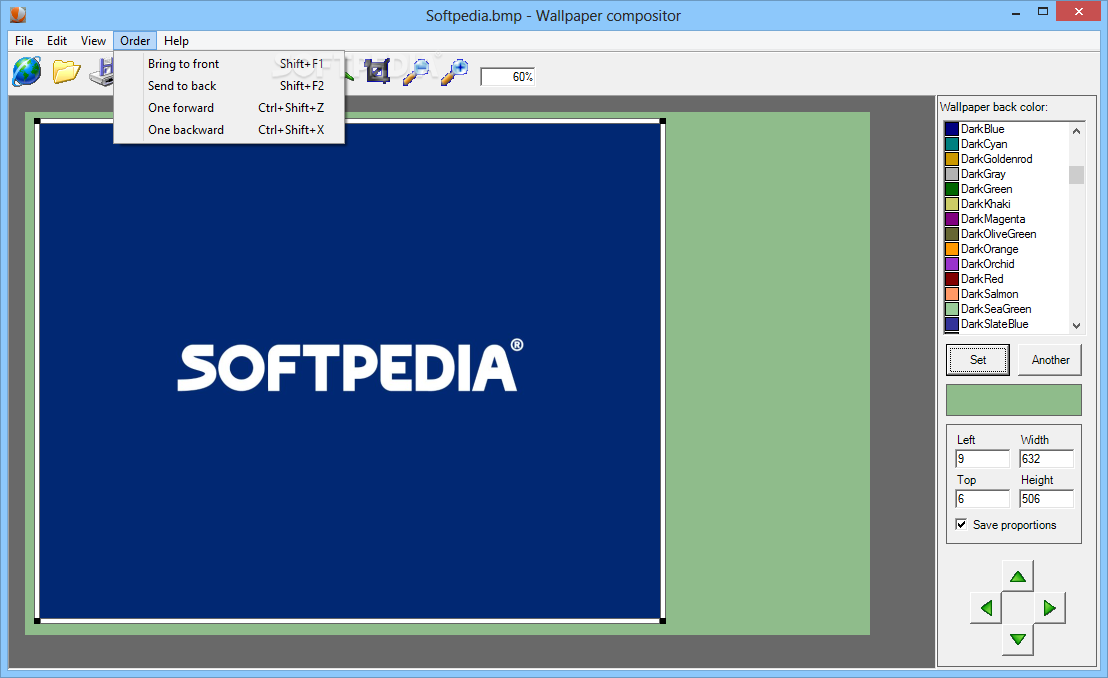Viewport: 1108px width, 678px height.
Task: Click bottom-right resize handle of image
Action: click(663, 621)
